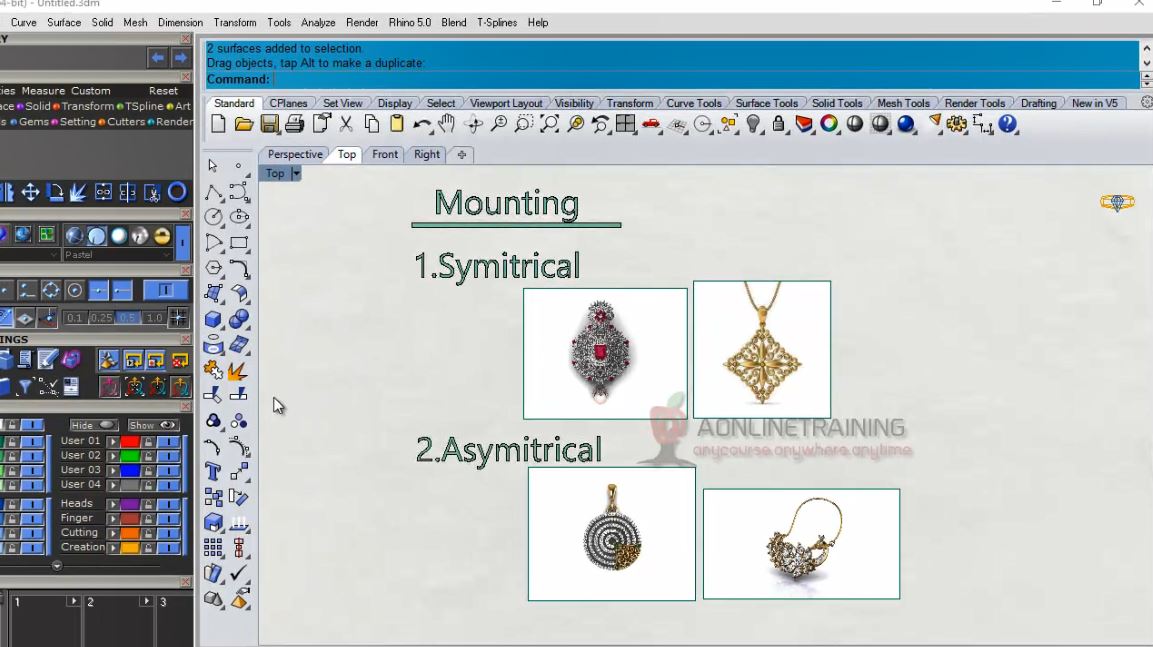Select the Sphere tool in the side toolbar

tap(238, 318)
